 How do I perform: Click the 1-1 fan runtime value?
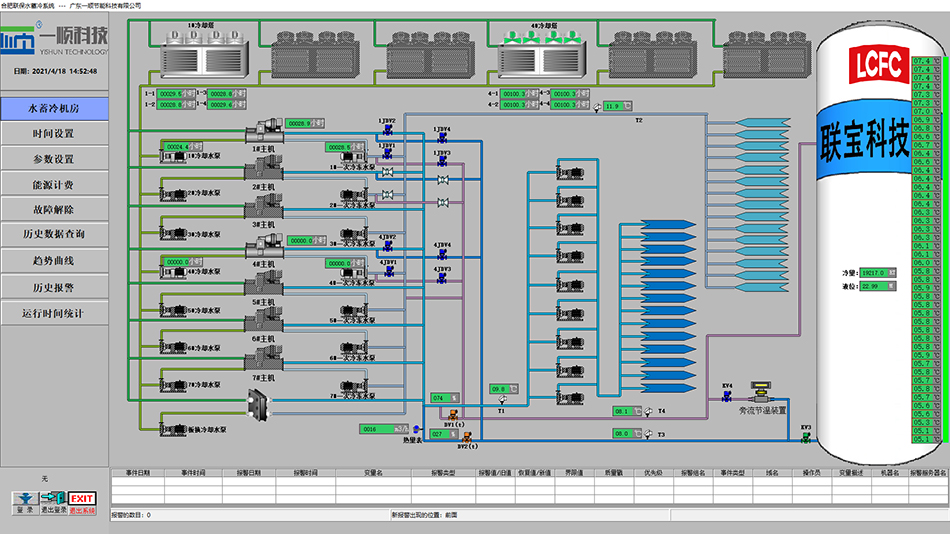tap(176, 94)
